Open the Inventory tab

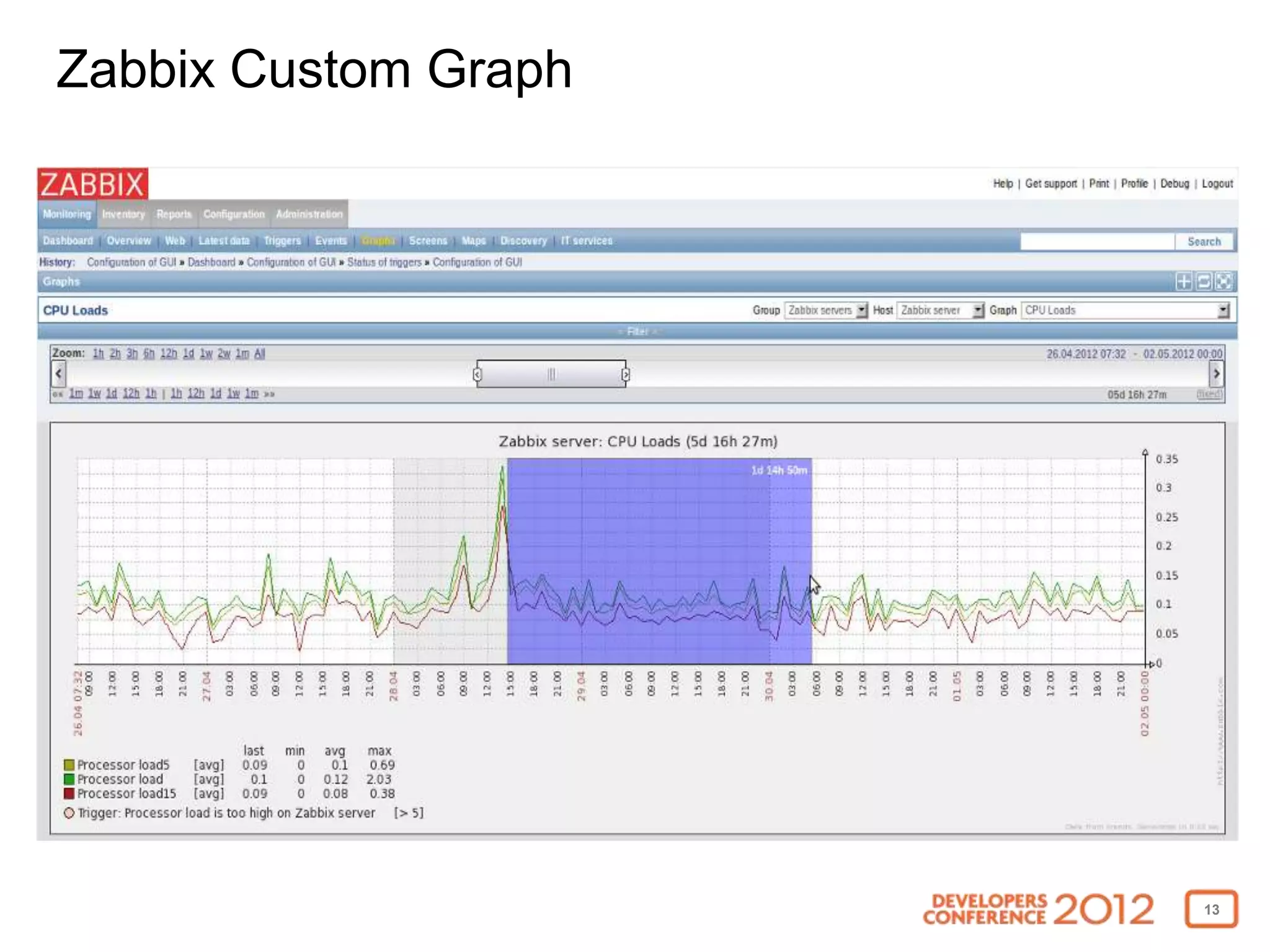123,214
